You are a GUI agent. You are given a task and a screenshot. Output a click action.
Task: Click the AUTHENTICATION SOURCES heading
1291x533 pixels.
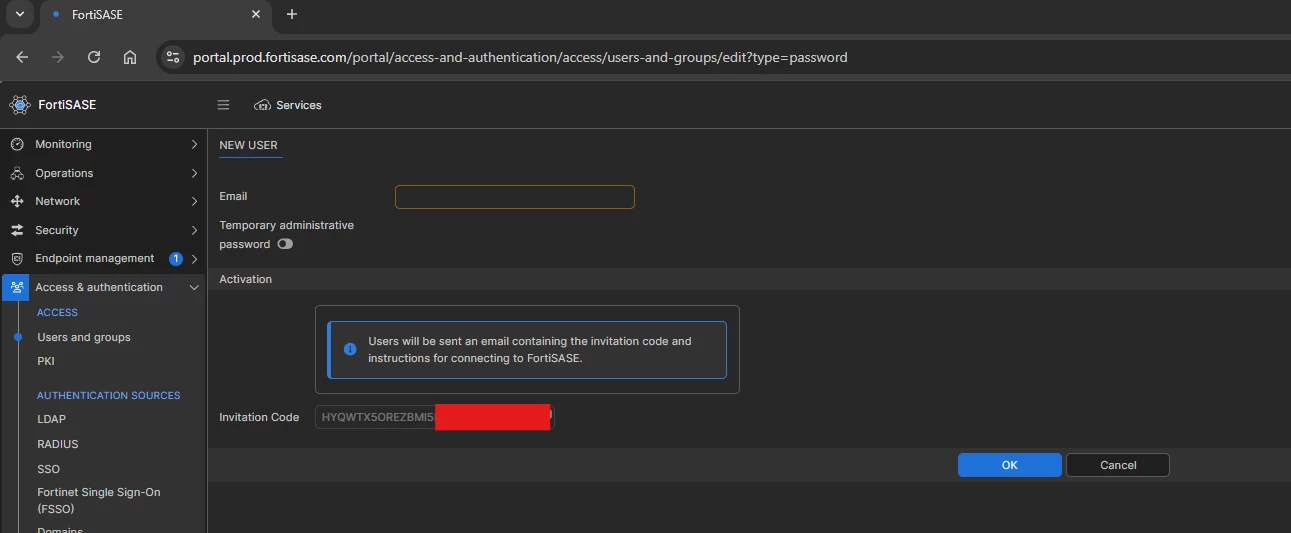click(x=109, y=395)
